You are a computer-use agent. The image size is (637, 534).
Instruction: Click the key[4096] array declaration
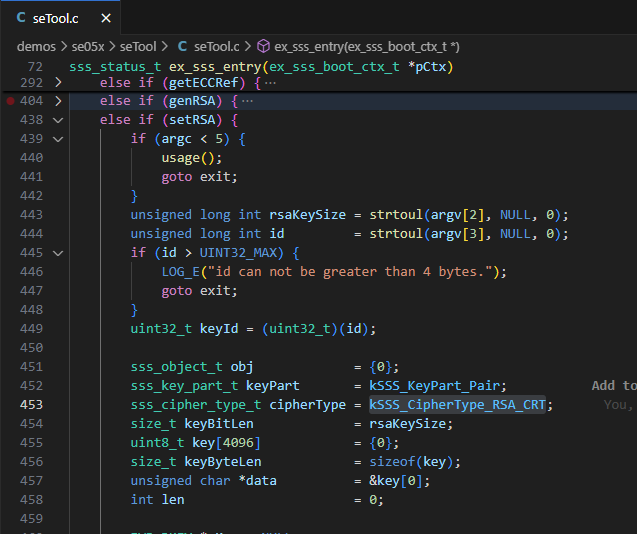226,443
